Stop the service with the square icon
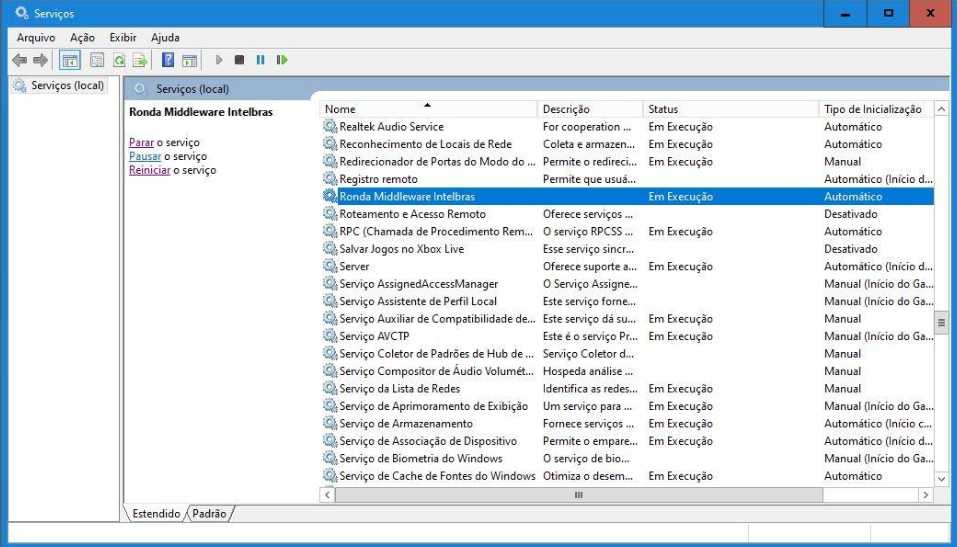This screenshot has width=957, height=547. tap(239, 60)
